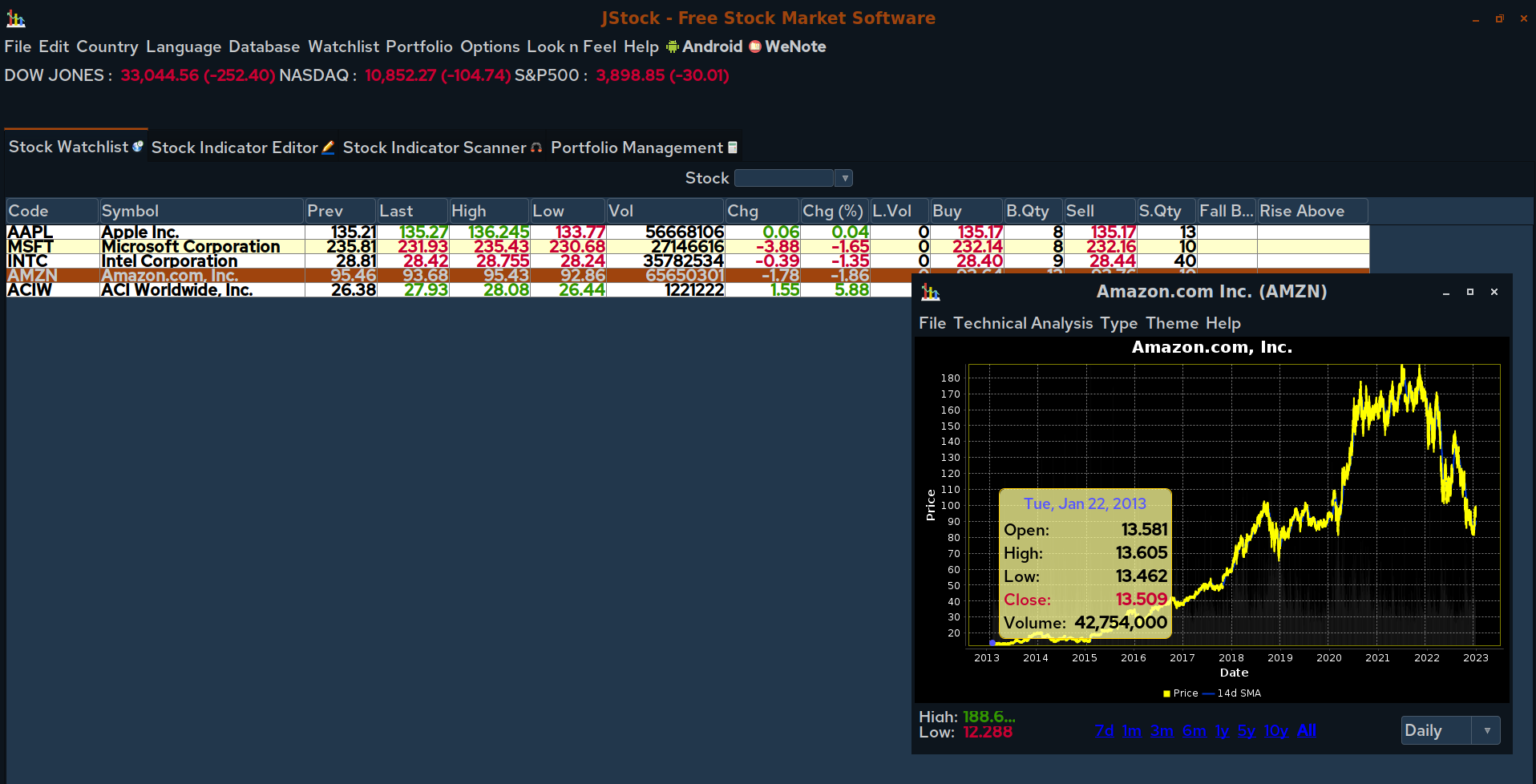The width and height of the screenshot is (1536, 784).
Task: Switch to Stock Indicator Editor tab
Action: point(243,148)
